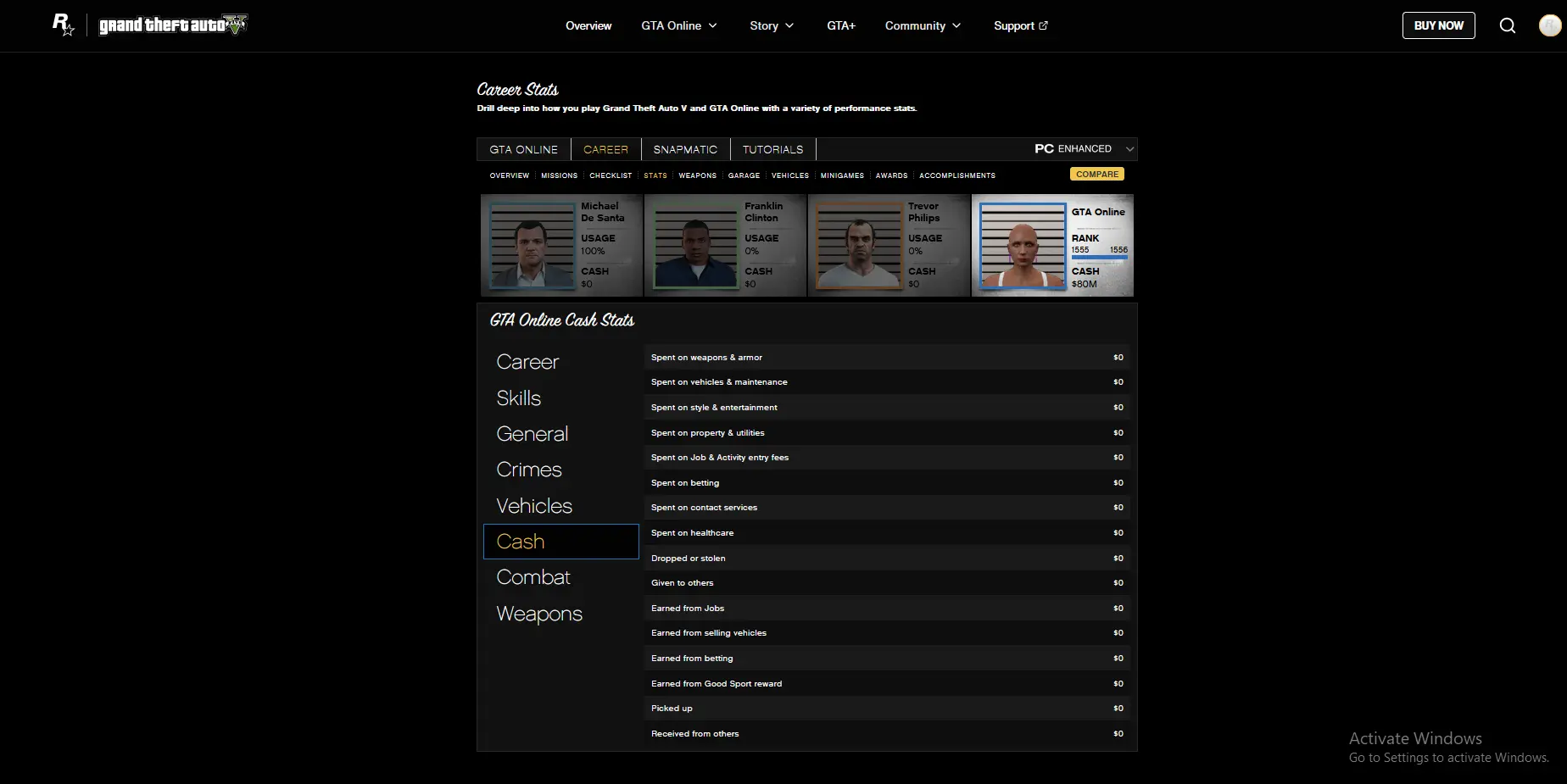Switch to the Snapmatic tab
The width and height of the screenshot is (1567, 784).
(x=685, y=149)
